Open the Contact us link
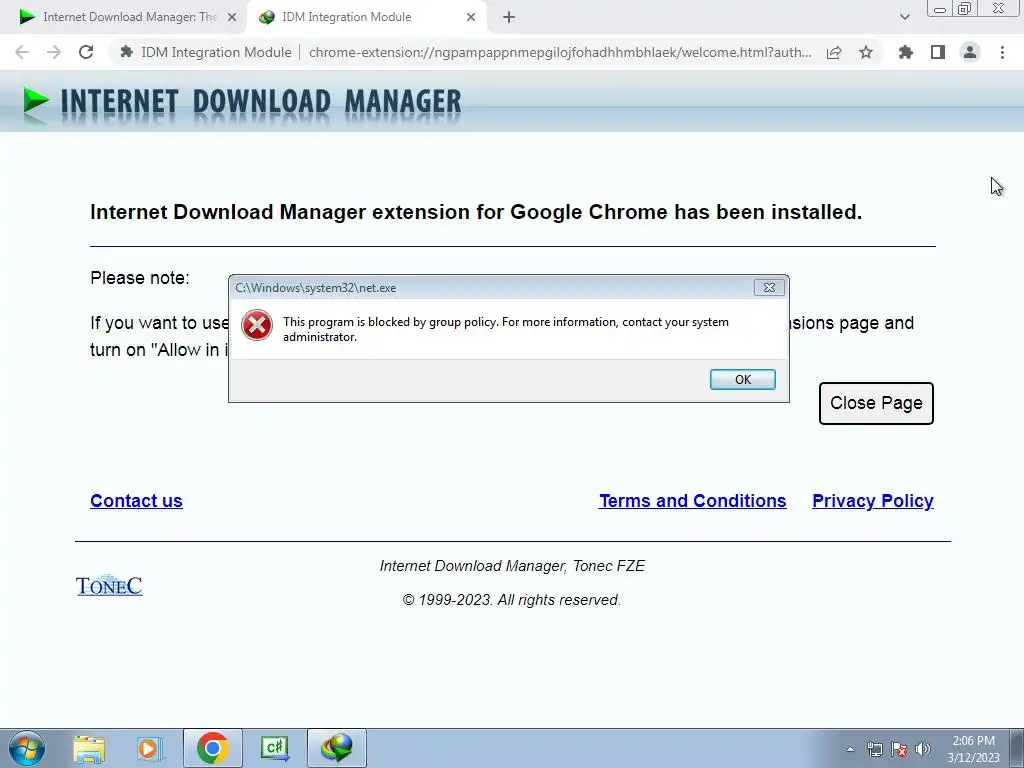The image size is (1024, 768). click(136, 501)
